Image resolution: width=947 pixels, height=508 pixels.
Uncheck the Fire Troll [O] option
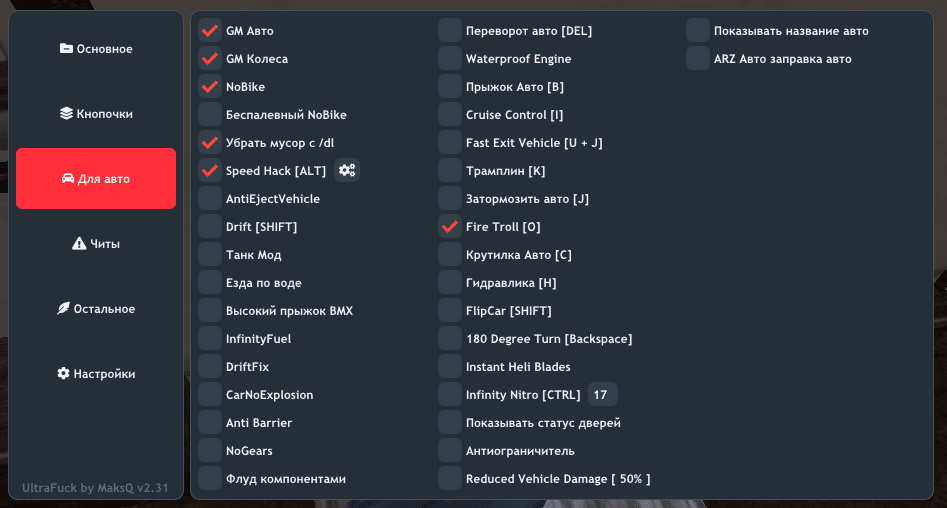[x=450, y=227]
